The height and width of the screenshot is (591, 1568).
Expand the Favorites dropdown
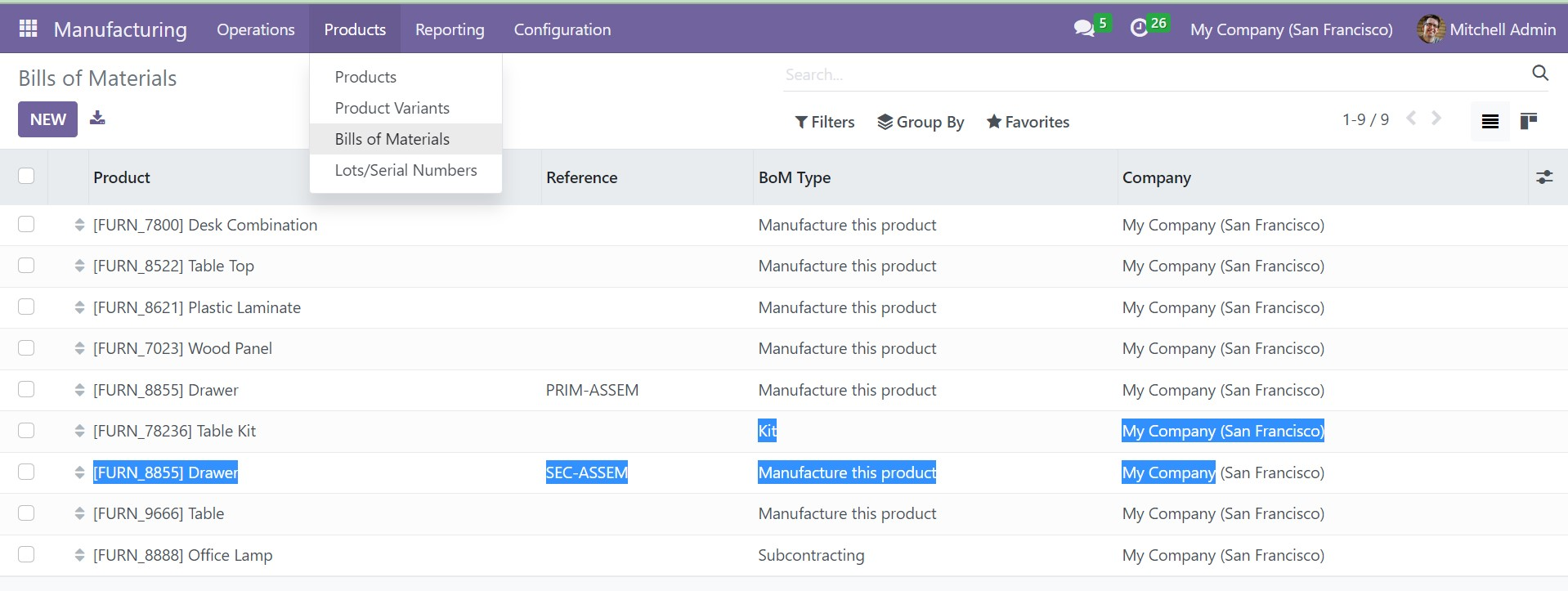1028,122
